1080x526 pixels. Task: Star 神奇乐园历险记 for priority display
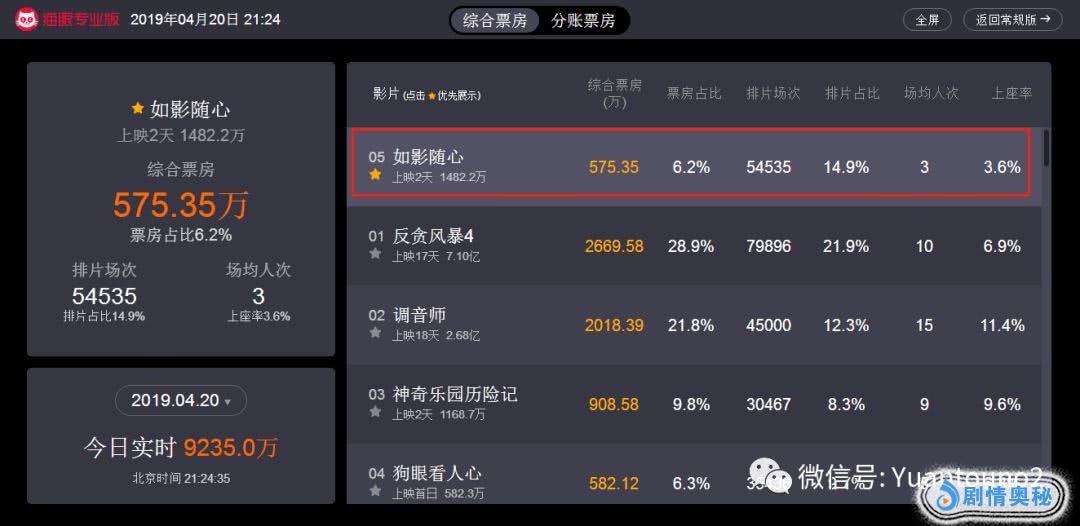click(376, 412)
